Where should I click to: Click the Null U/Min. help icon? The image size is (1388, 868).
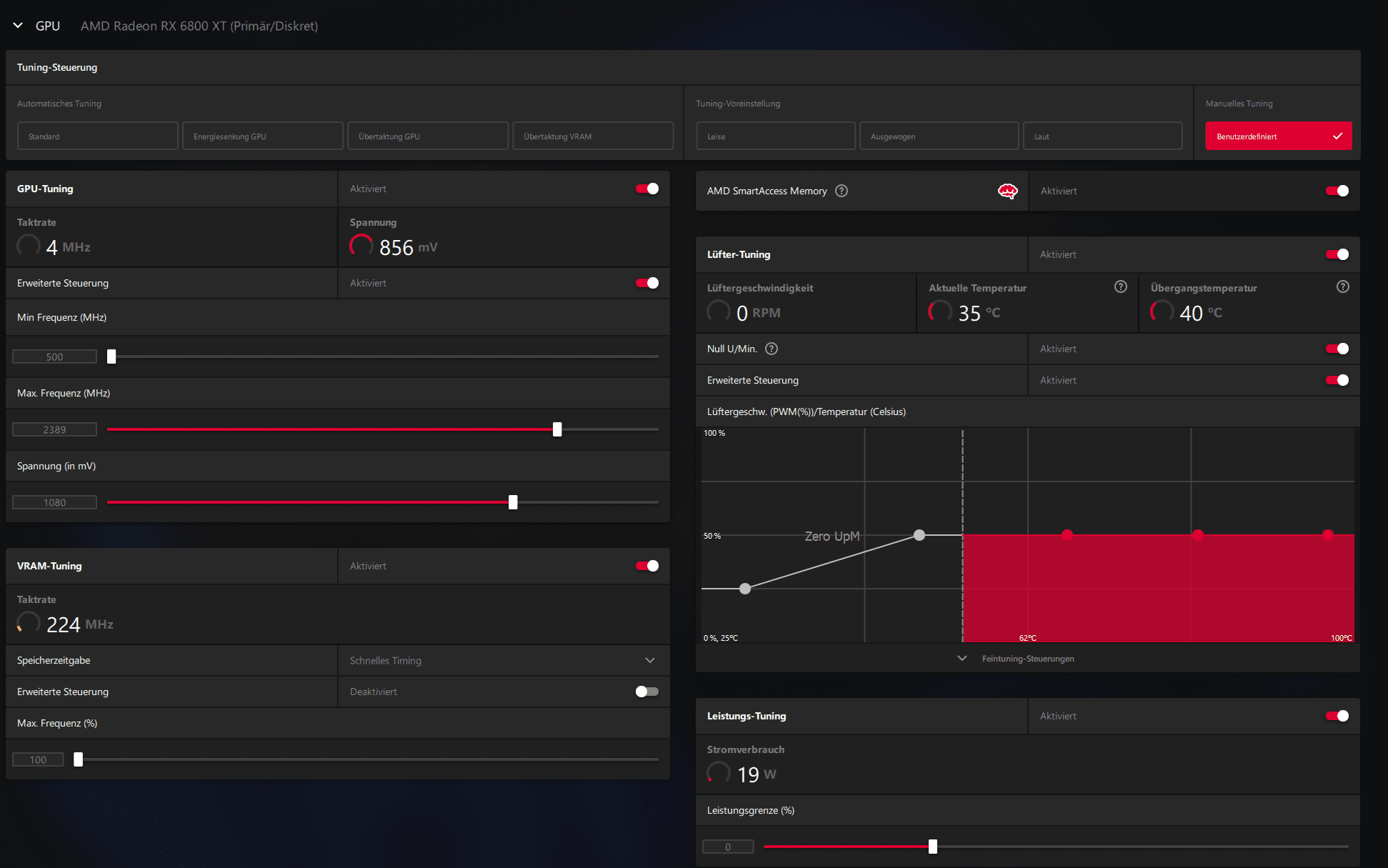[x=772, y=349]
